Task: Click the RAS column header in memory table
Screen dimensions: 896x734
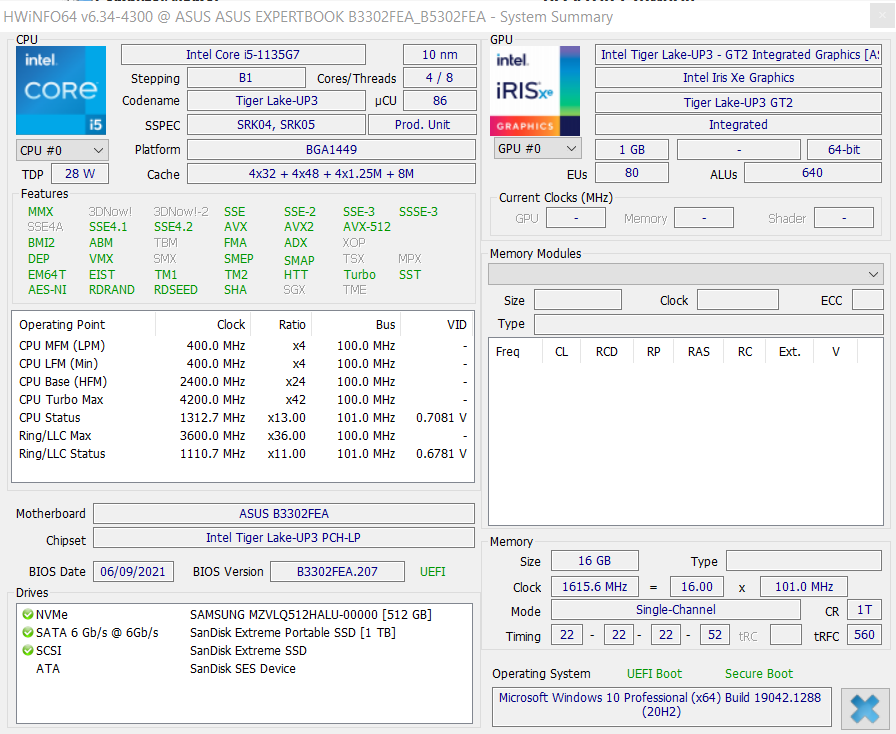Action: [698, 352]
